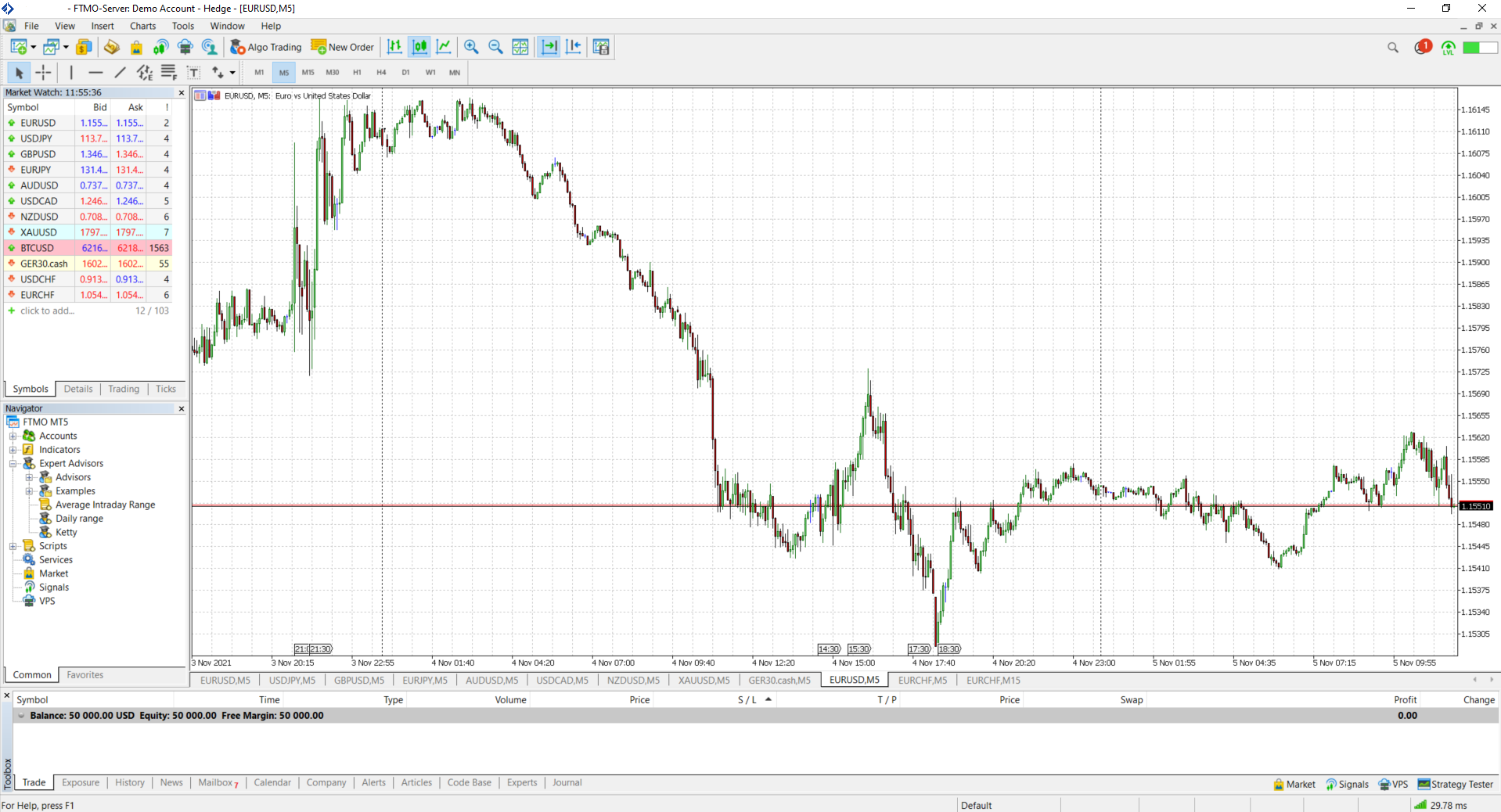Select BTCUSD in Market Watch
Screen dimensions: 1501x812
click(88, 248)
